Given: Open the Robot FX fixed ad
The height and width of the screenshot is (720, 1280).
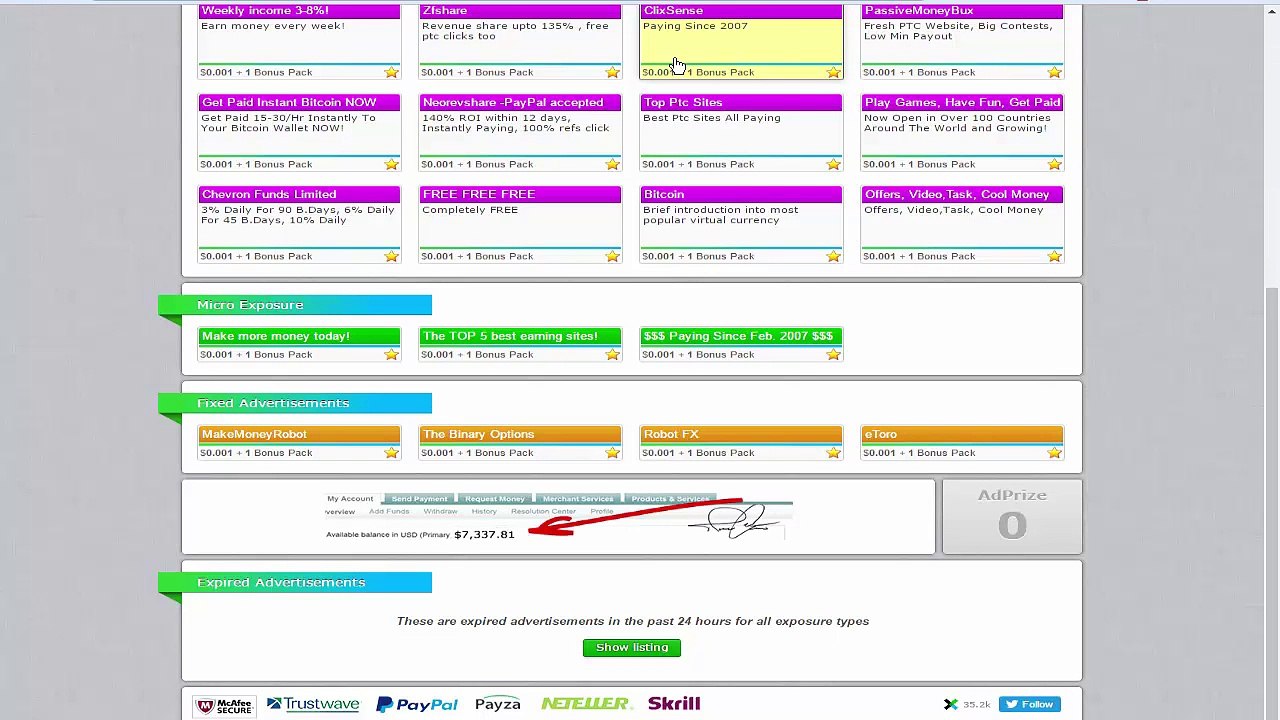Looking at the screenshot, I should coord(741,434).
